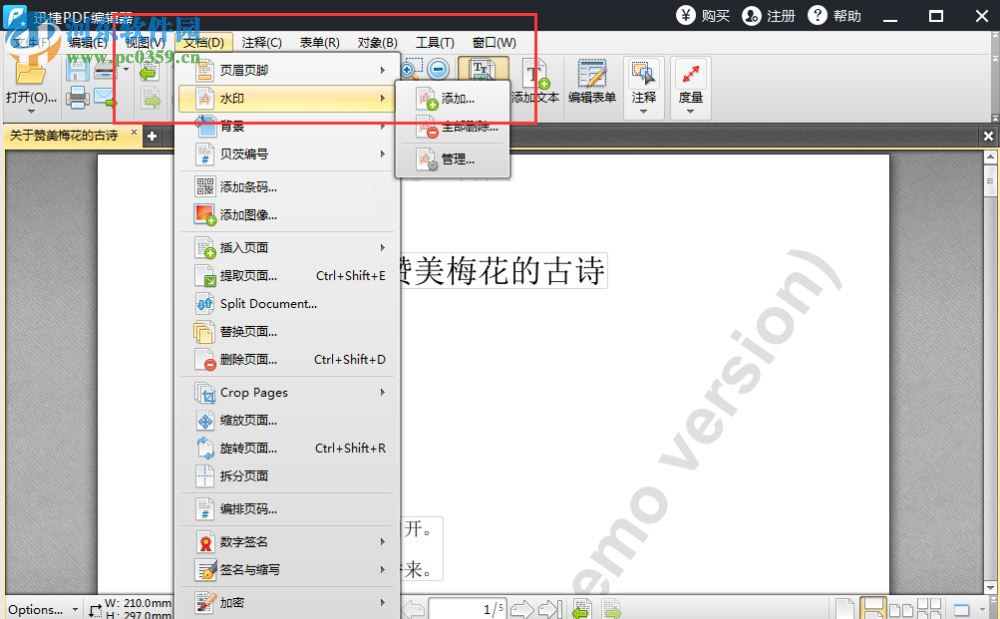This screenshot has height=619, width=1000.
Task: Enable continuous scrolling page layout
Action: [872, 608]
